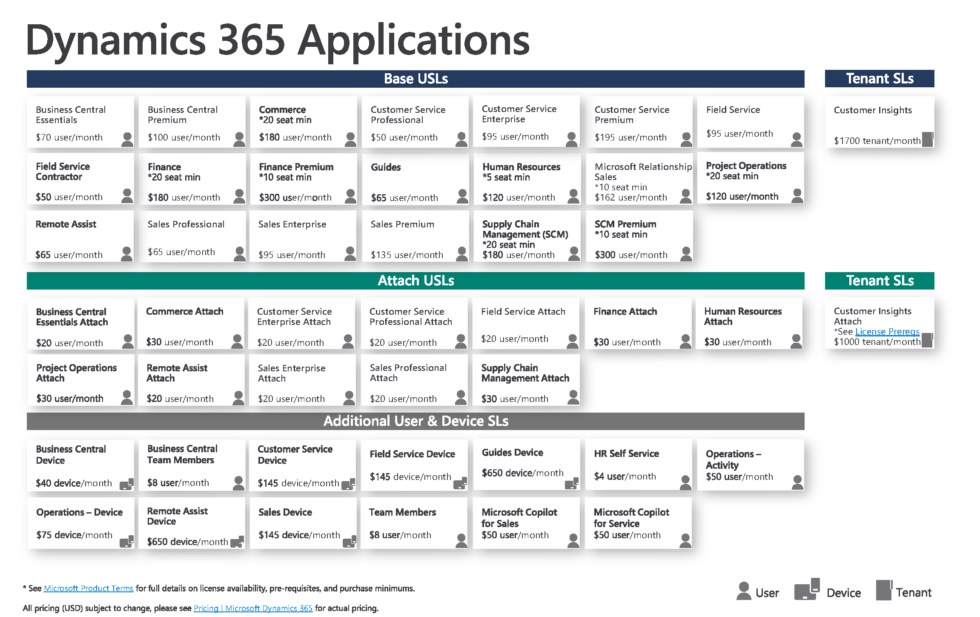
Task: Click device icon on Operations – Device card
Action: 127,541
